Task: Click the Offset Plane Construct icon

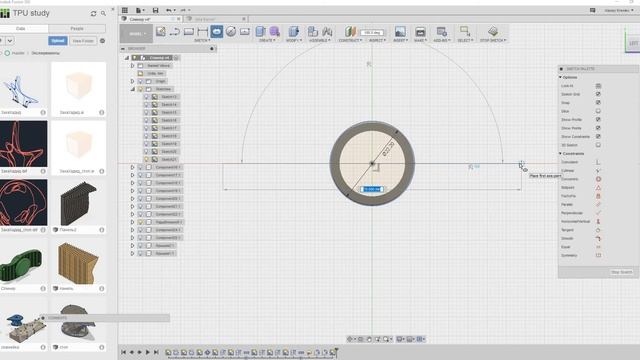Action: 350,31
